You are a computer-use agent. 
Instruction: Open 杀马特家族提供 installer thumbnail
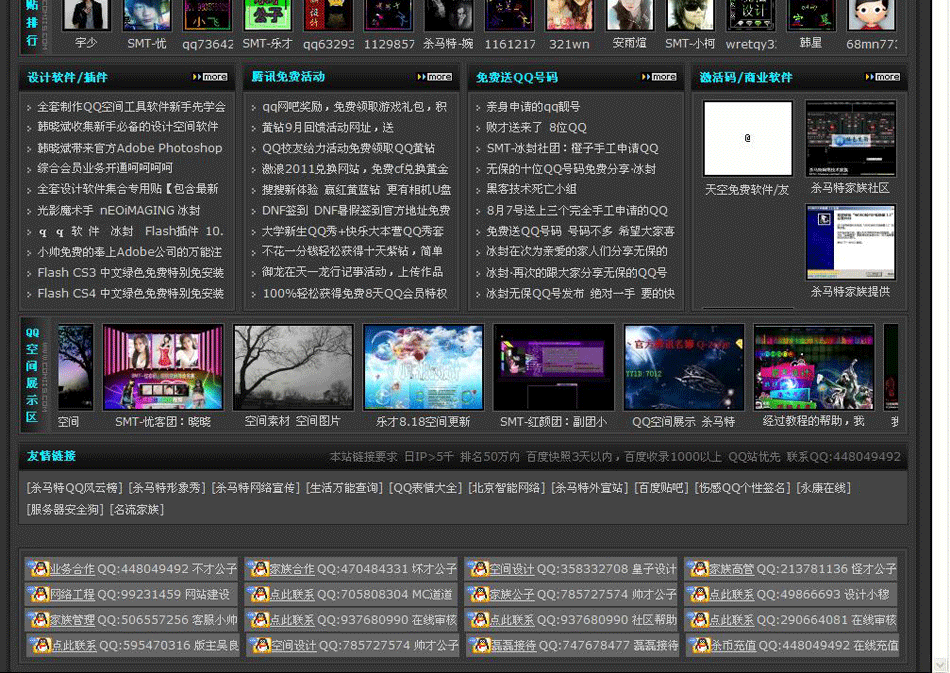click(x=851, y=243)
